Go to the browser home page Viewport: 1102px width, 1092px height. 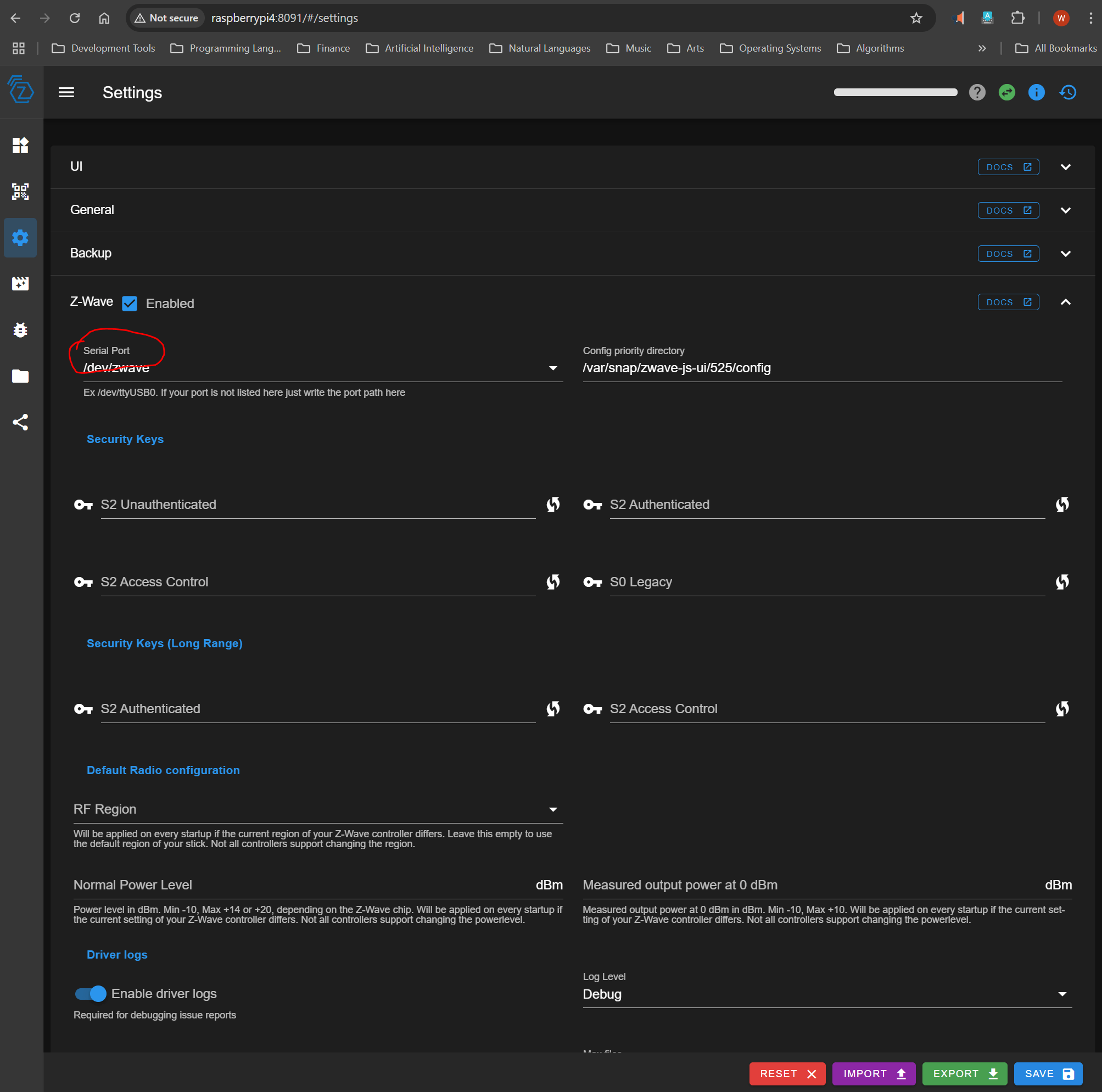[x=104, y=18]
